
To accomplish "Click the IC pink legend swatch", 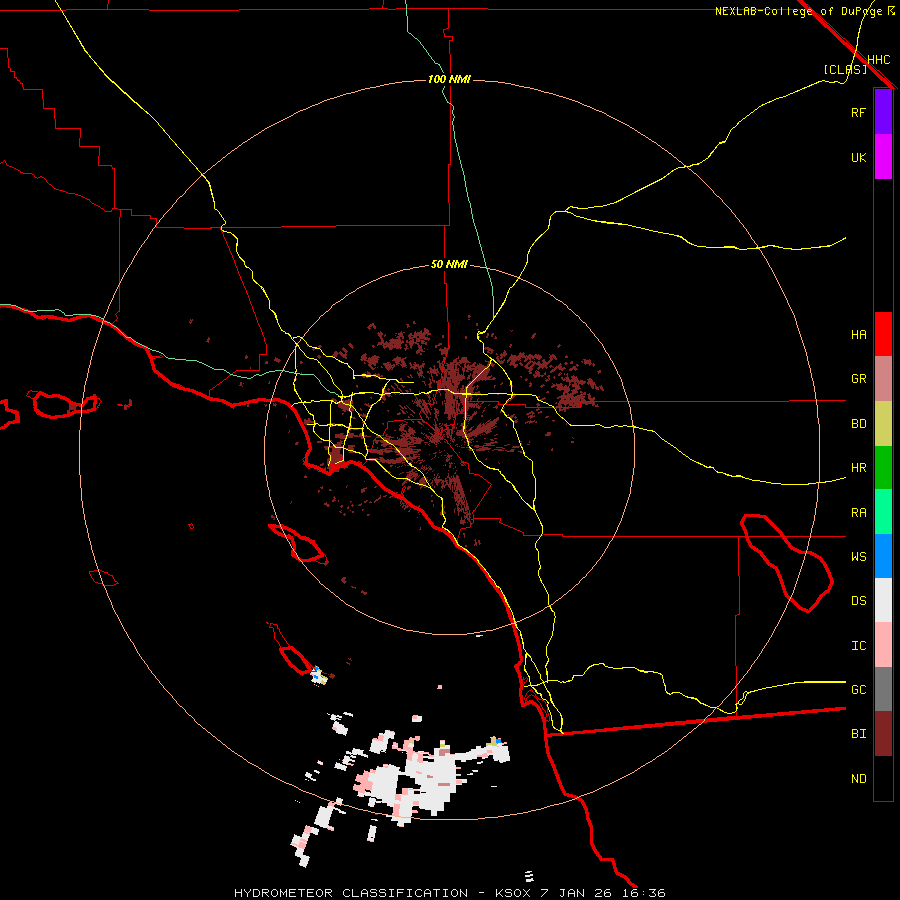I will [883, 645].
